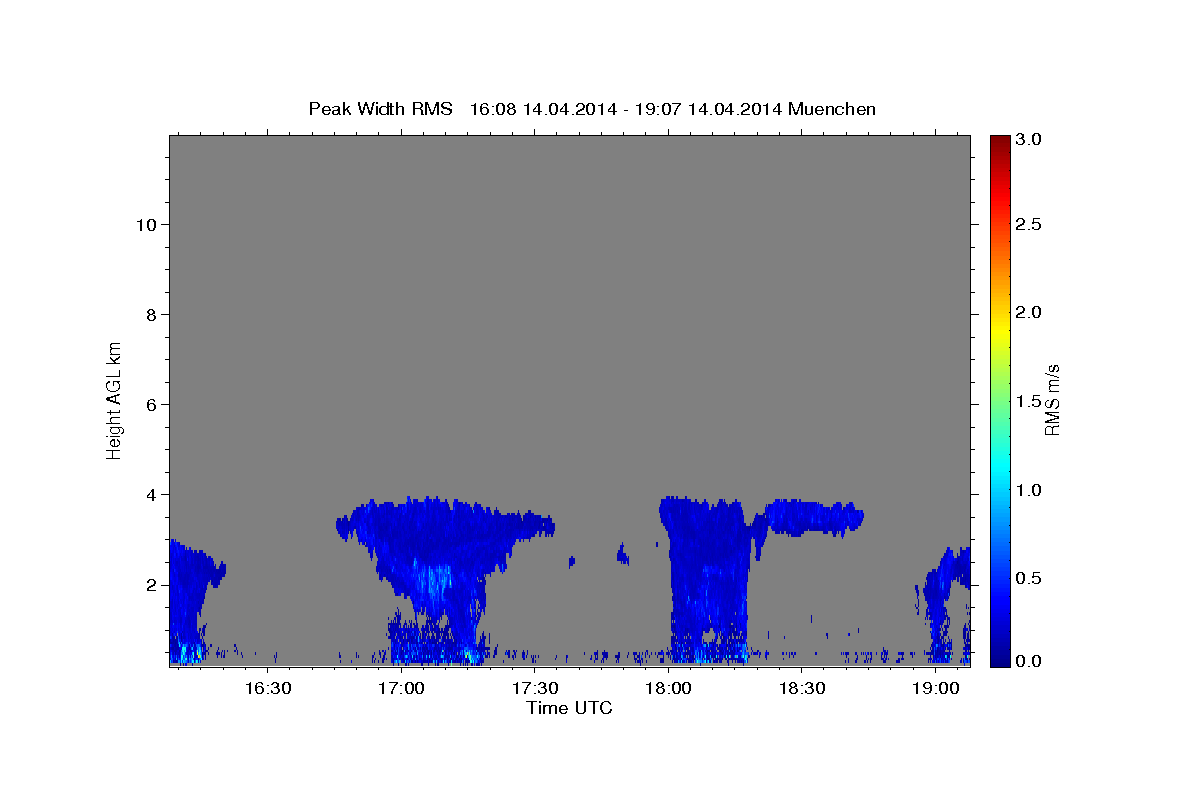Click the '19:00' time axis label
1200x800 pixels.
pos(935,688)
